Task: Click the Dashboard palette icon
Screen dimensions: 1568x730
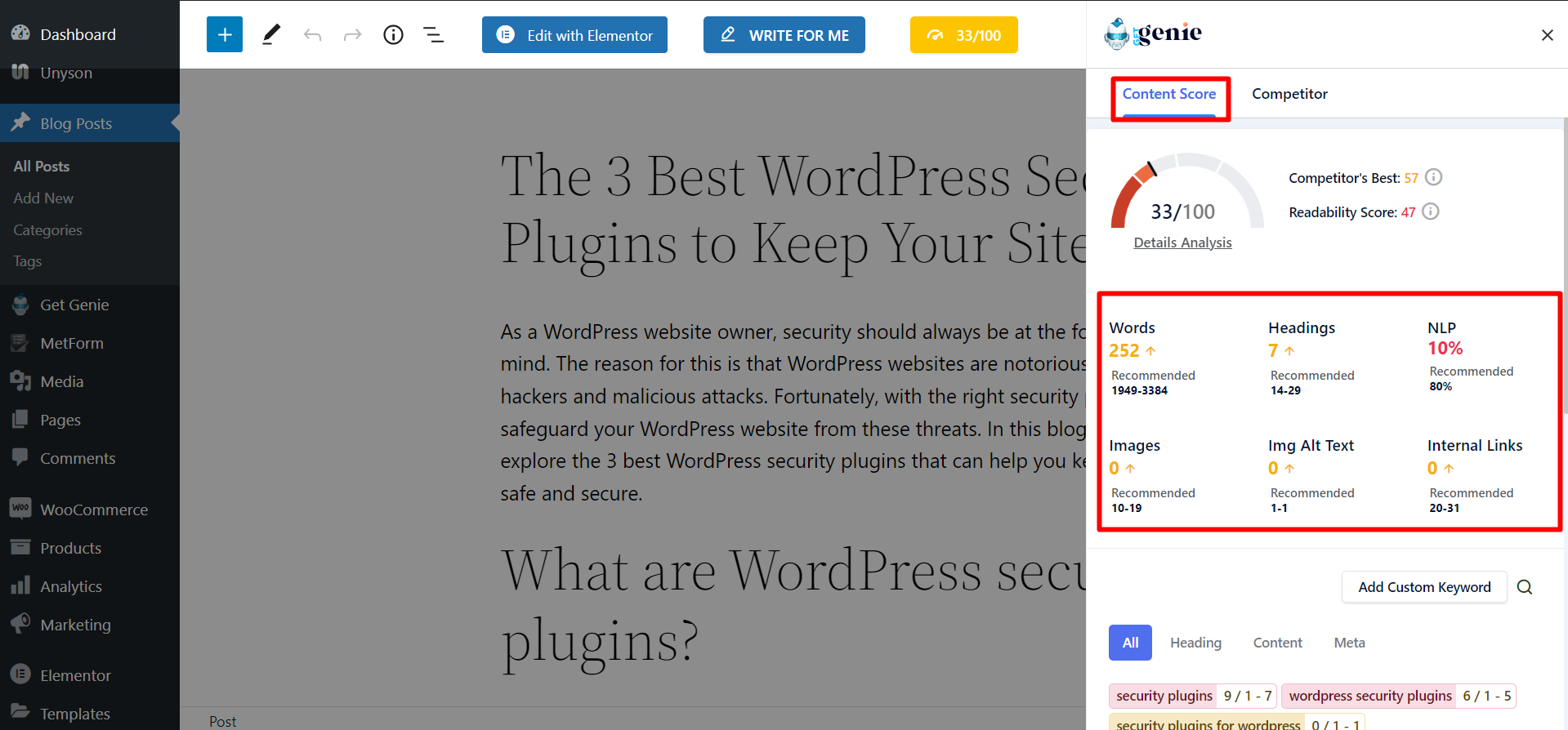Action: 20,33
